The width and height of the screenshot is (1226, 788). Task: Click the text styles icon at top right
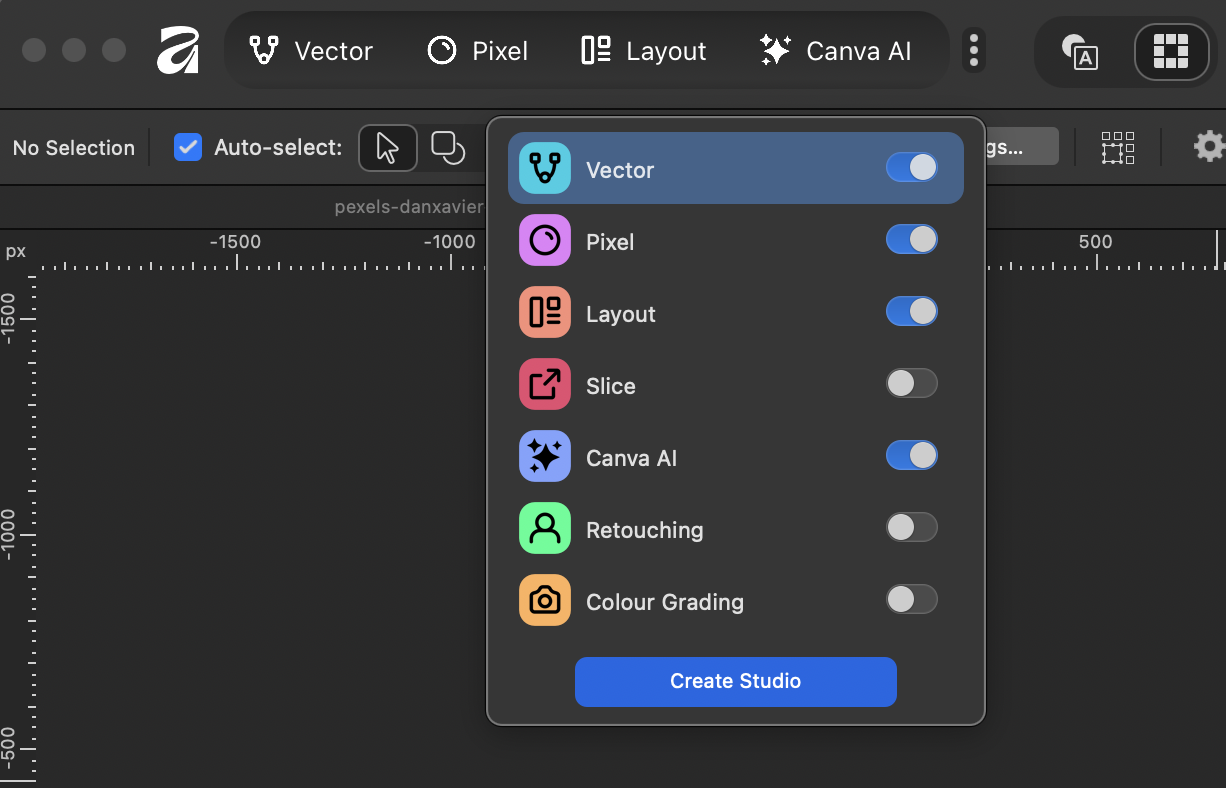(1080, 51)
